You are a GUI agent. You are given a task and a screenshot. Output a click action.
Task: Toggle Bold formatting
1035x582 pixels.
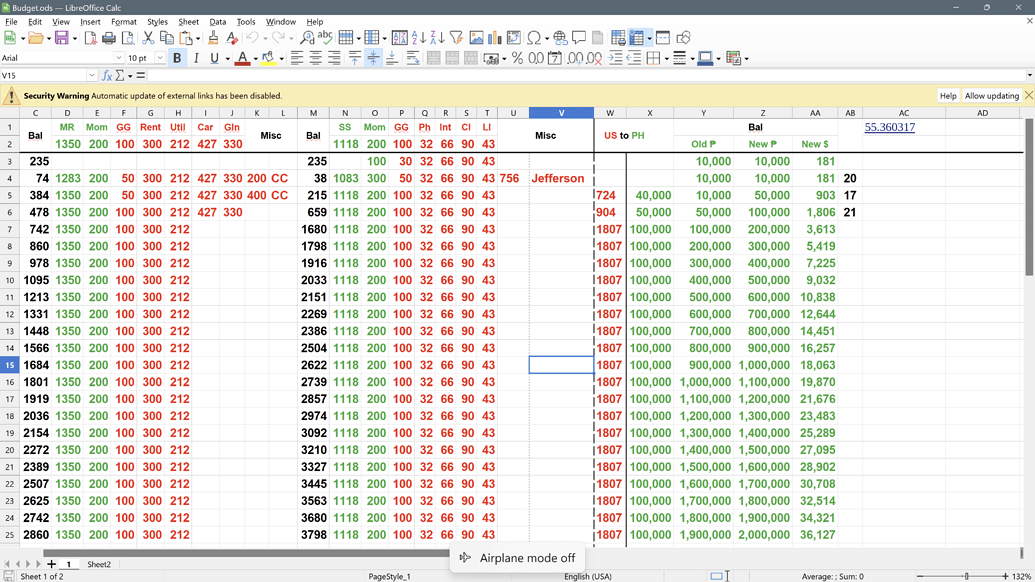tap(177, 59)
